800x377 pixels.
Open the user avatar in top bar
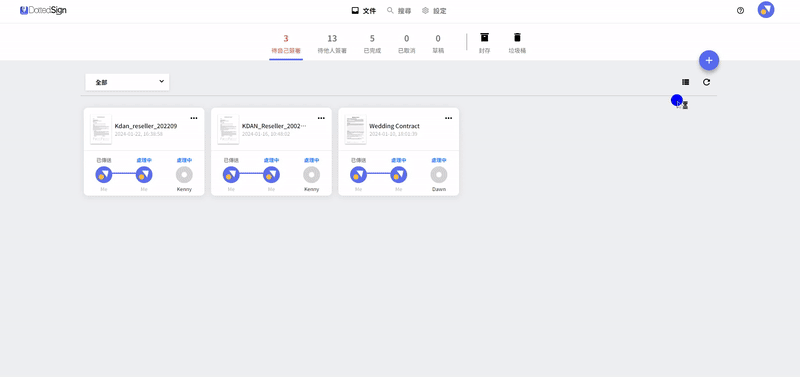[766, 10]
